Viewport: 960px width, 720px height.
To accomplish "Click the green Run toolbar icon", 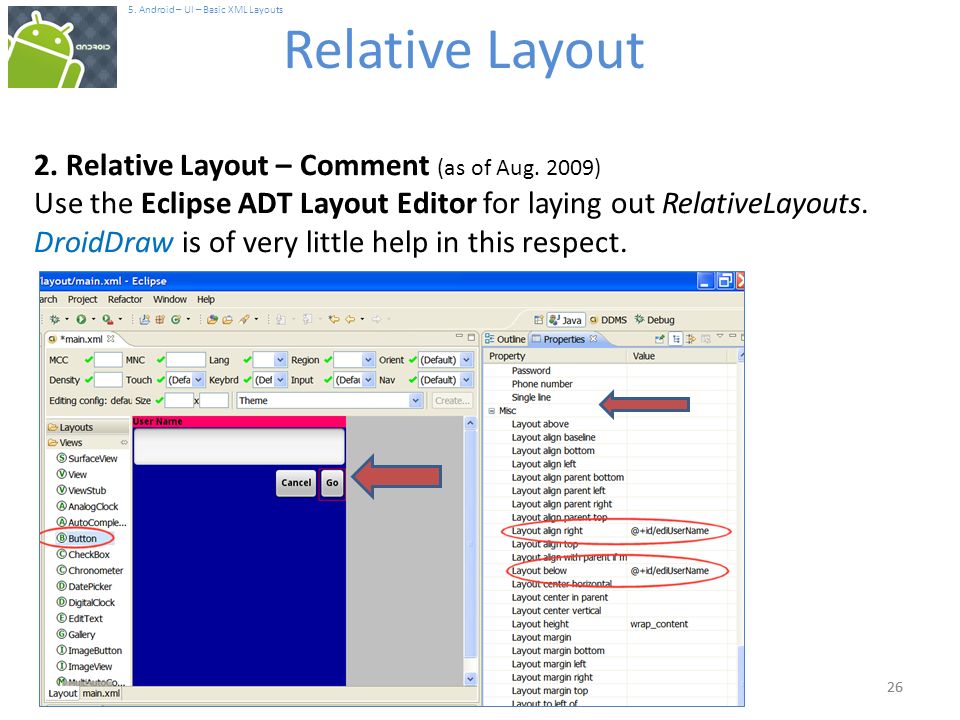I will pos(81,320).
